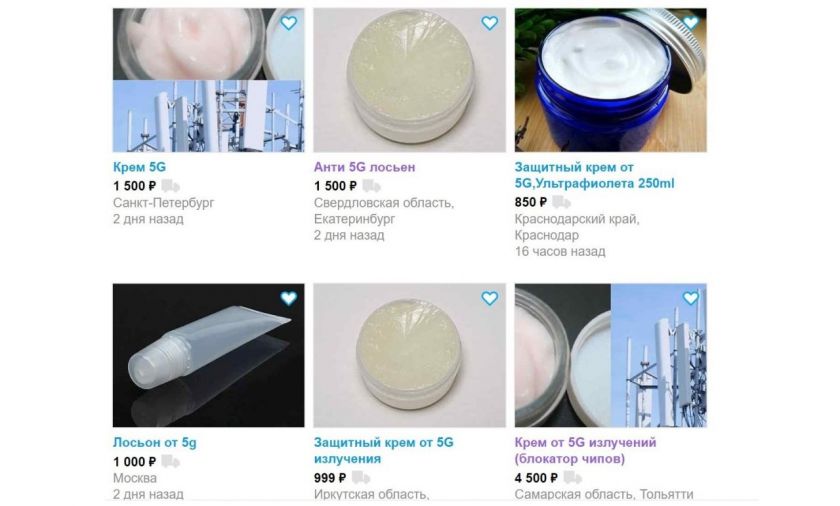
Task: View the blue jar cream photo
Action: point(610,80)
